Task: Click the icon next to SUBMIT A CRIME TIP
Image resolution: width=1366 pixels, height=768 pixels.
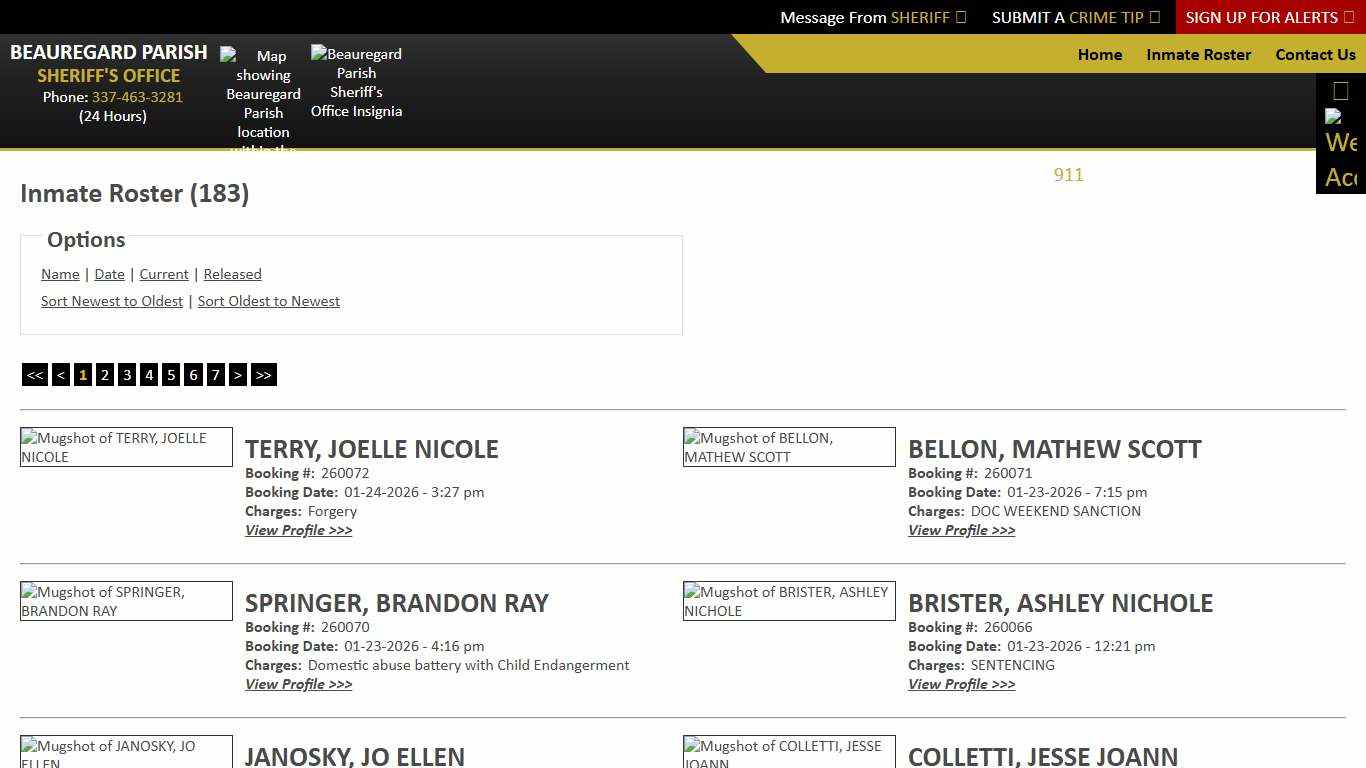Action: click(x=1155, y=17)
